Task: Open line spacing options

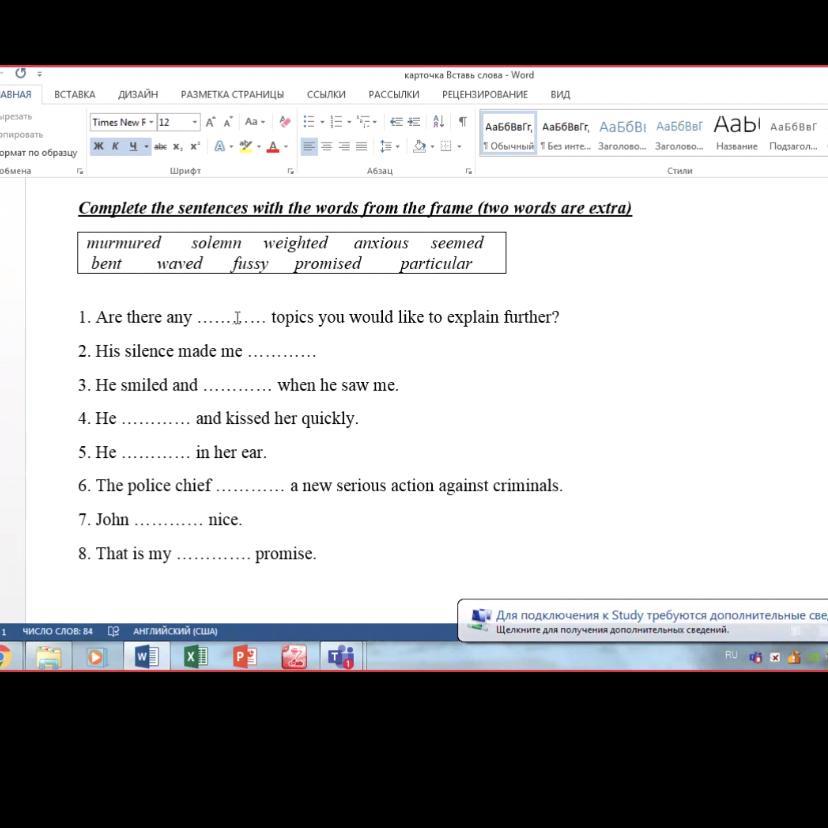Action: (x=386, y=146)
